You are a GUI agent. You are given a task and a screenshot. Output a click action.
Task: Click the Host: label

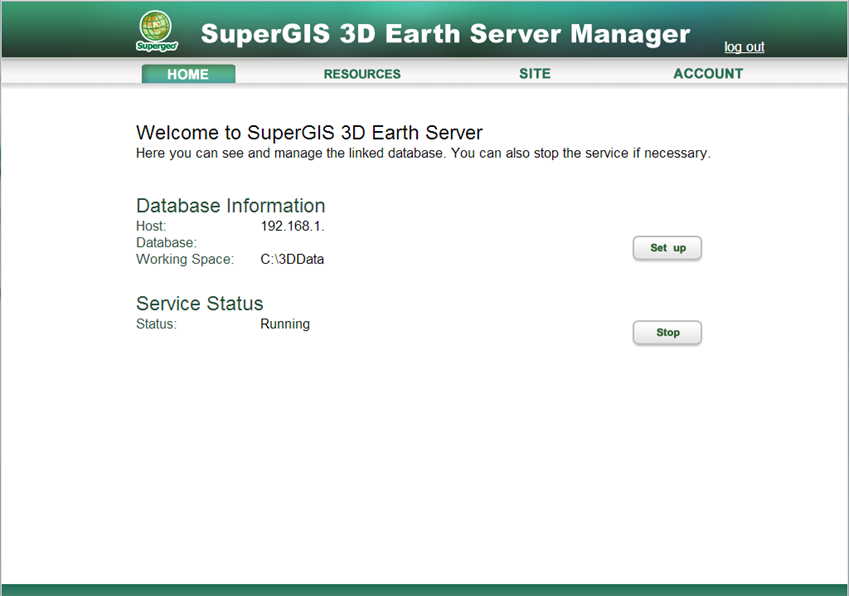click(151, 226)
